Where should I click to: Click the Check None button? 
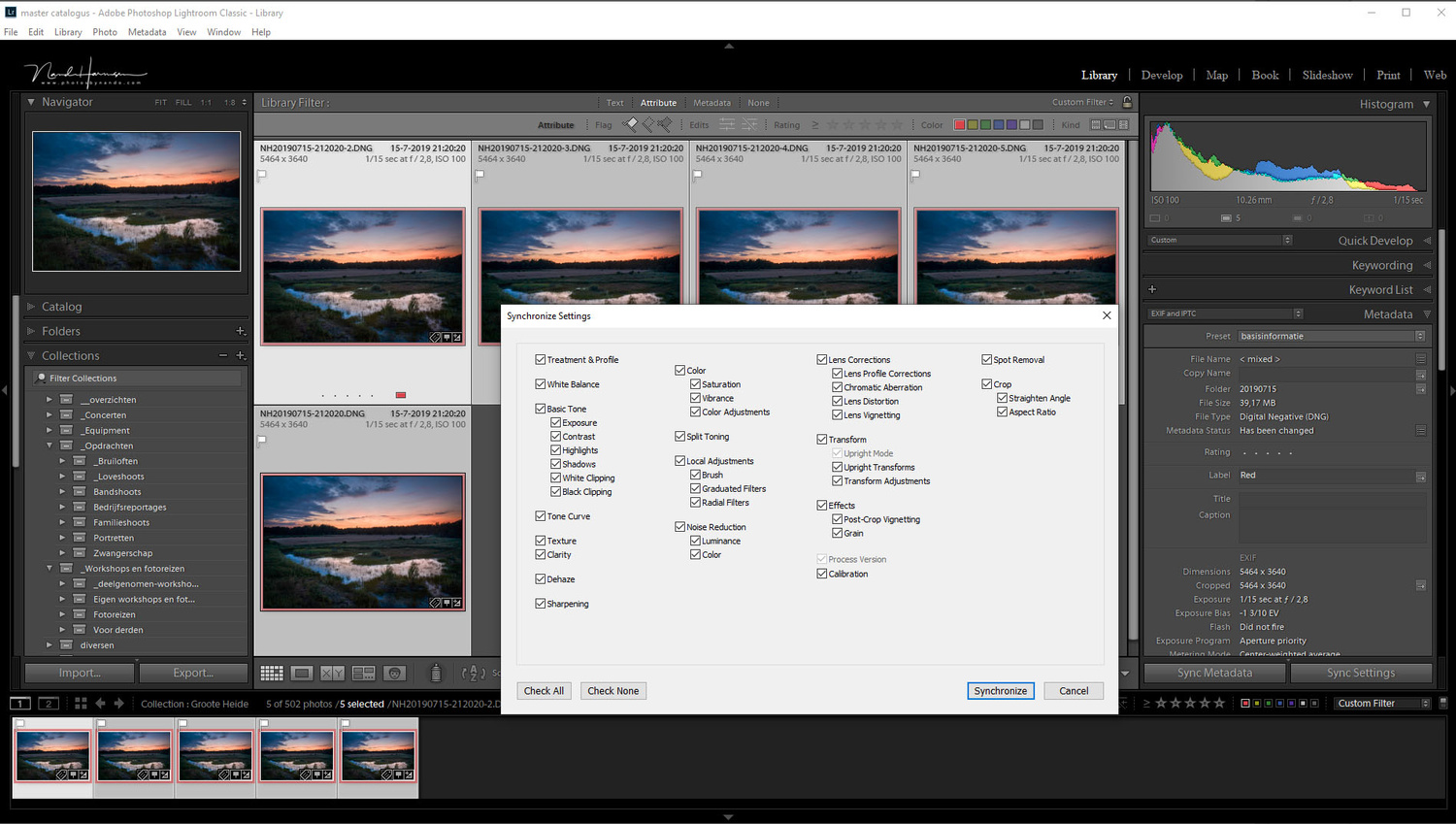(x=613, y=691)
